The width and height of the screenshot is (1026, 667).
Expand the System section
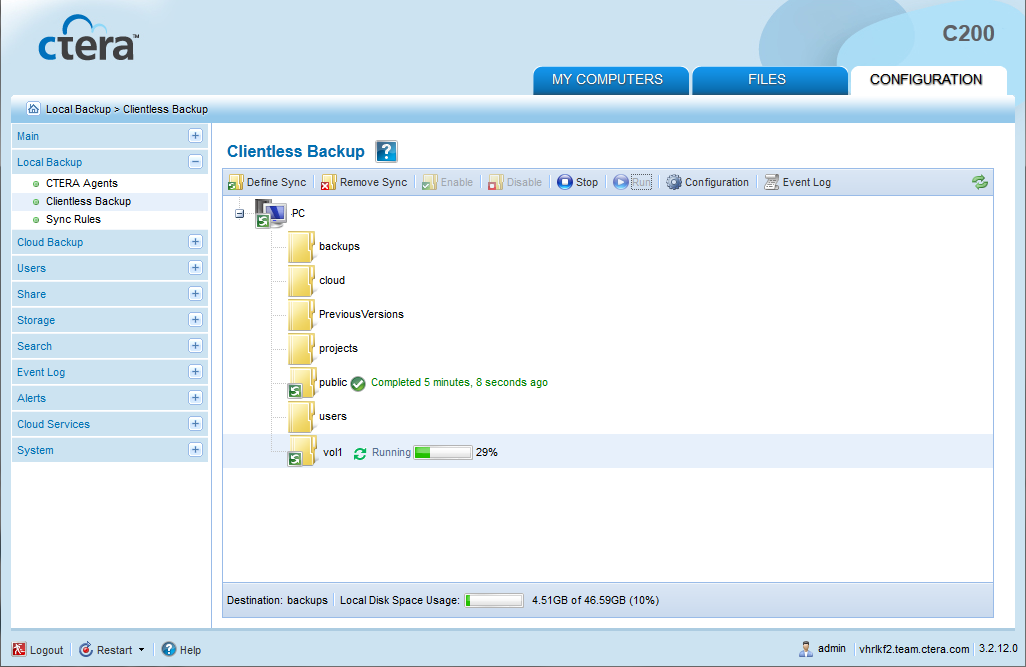click(195, 450)
